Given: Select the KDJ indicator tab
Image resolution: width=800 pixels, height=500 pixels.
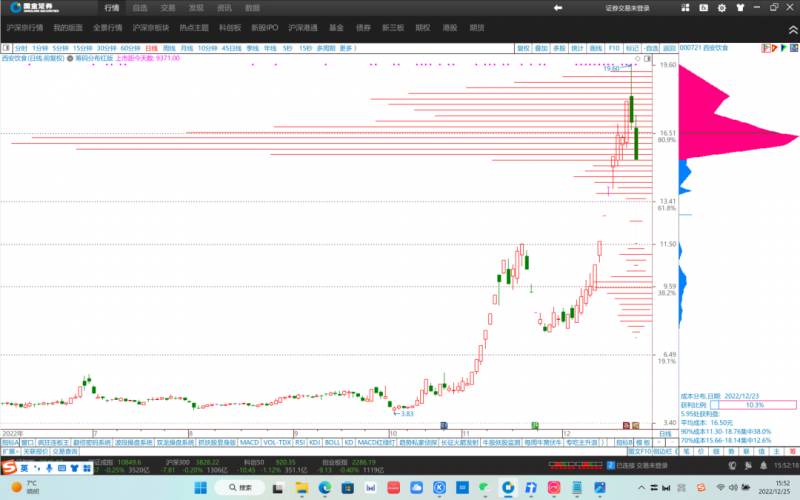Looking at the screenshot, I should coord(315,442).
